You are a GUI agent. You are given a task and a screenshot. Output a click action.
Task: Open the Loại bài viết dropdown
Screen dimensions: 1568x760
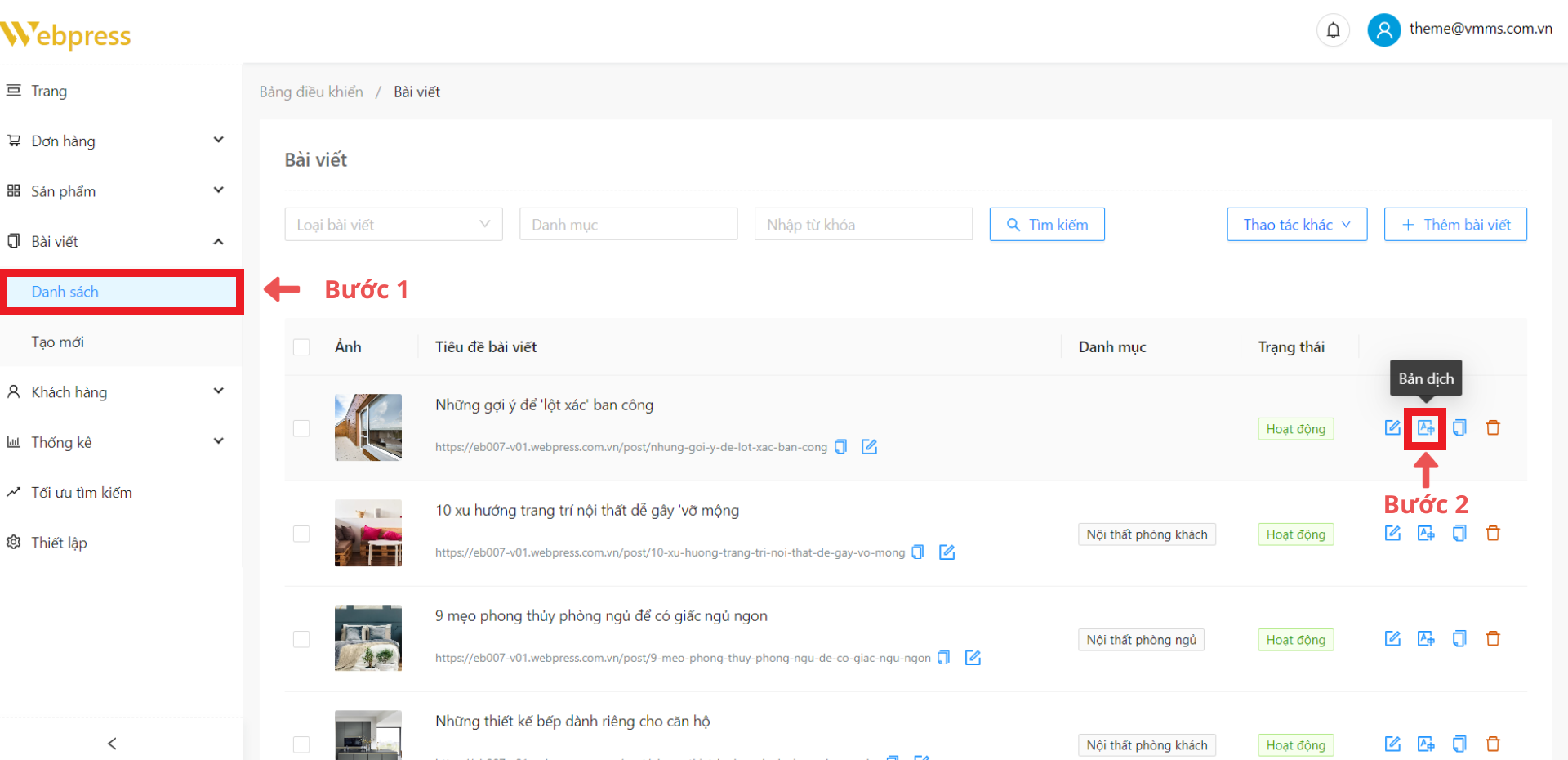point(393,225)
